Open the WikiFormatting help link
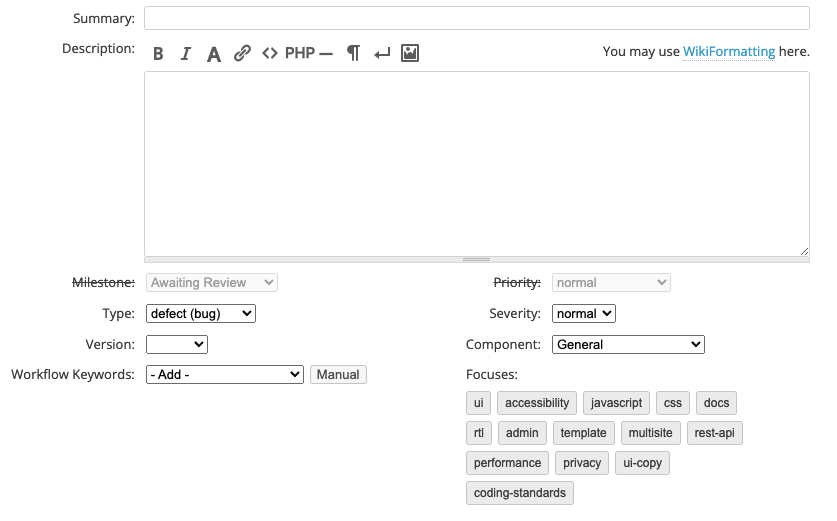 (x=729, y=52)
